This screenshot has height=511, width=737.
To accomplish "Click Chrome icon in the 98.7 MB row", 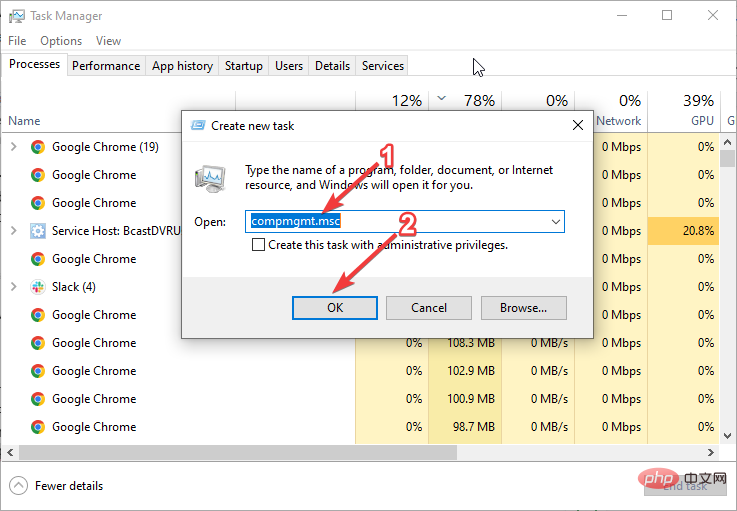I will (x=38, y=427).
